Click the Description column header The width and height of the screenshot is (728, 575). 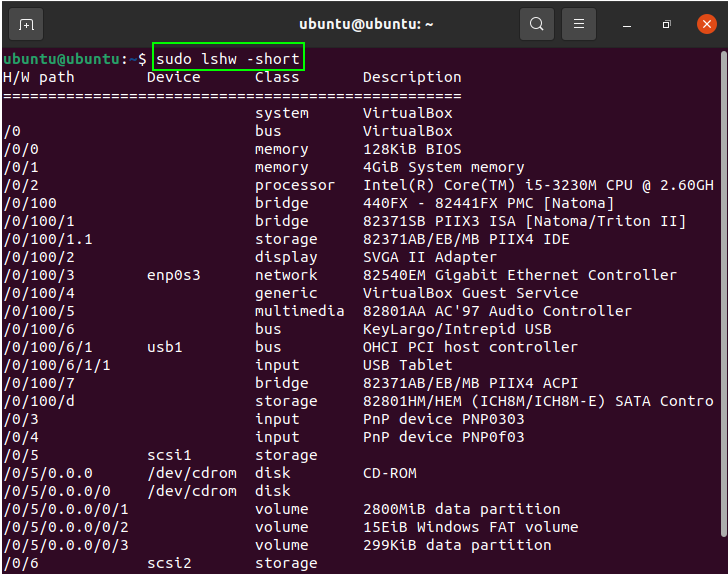point(412,77)
